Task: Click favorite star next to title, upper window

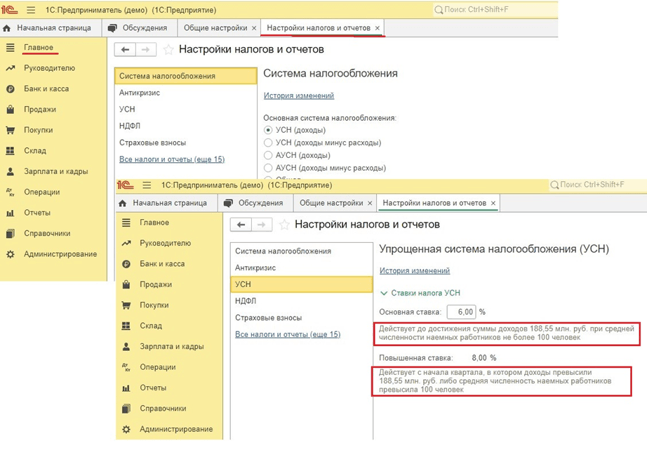Action: pos(168,49)
